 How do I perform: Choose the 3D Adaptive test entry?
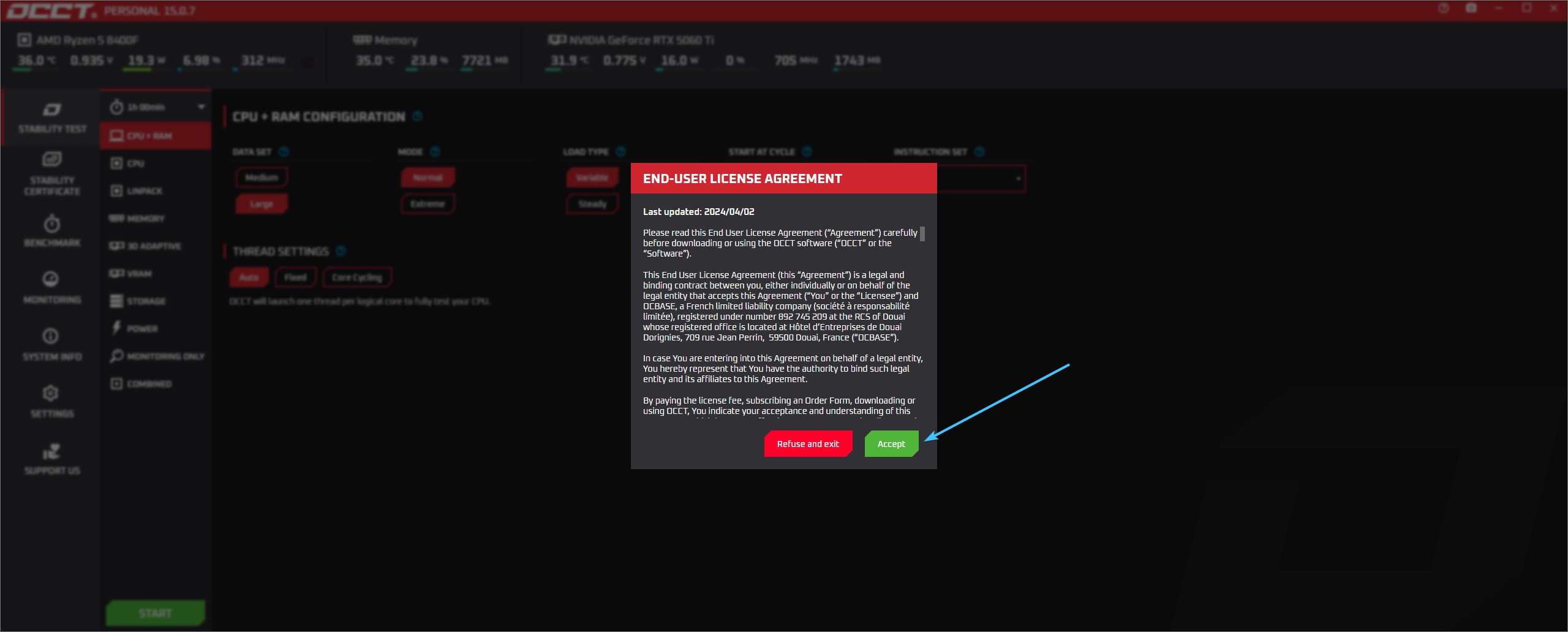[153, 246]
